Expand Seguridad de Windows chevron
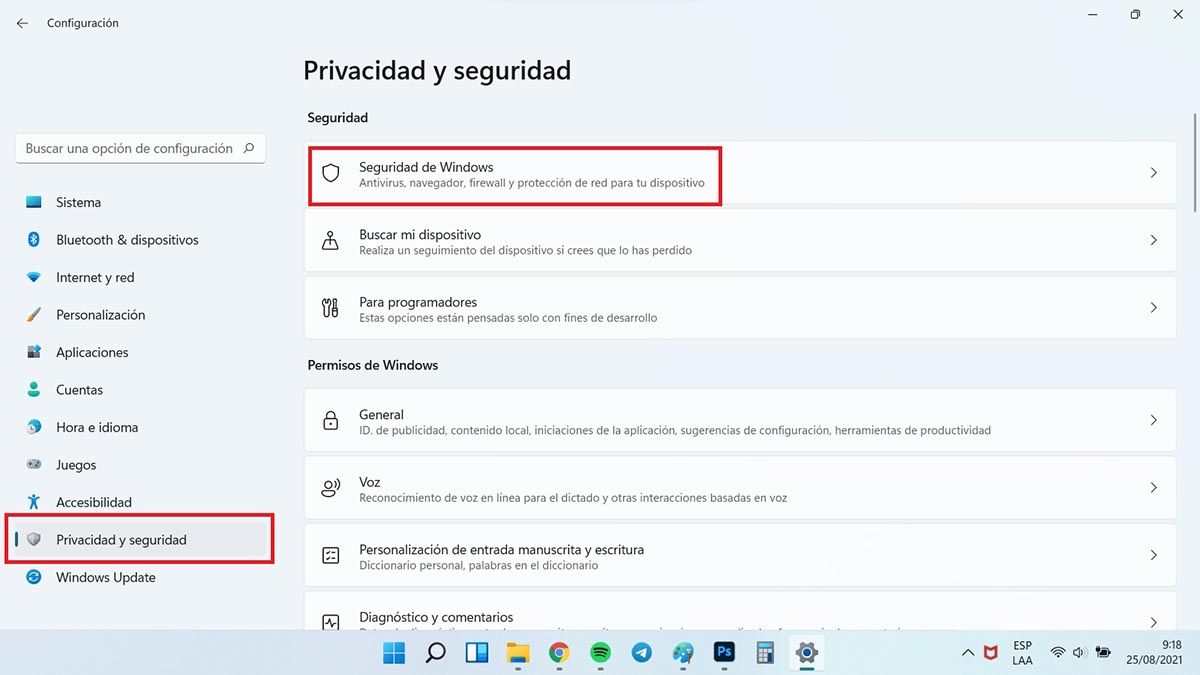This screenshot has height=675, width=1200. (1153, 173)
